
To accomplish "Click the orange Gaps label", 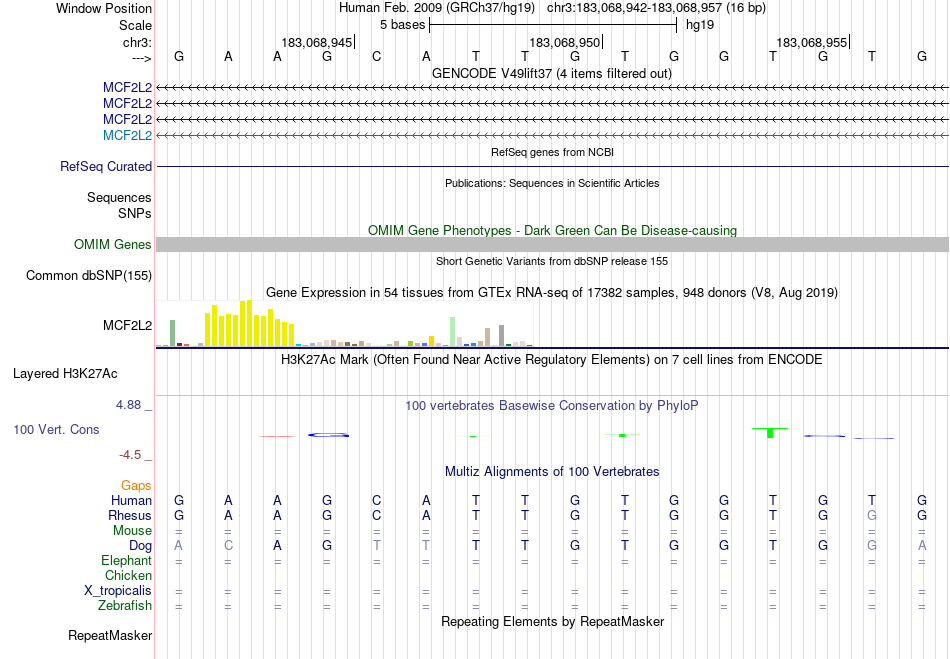I will (x=136, y=486).
